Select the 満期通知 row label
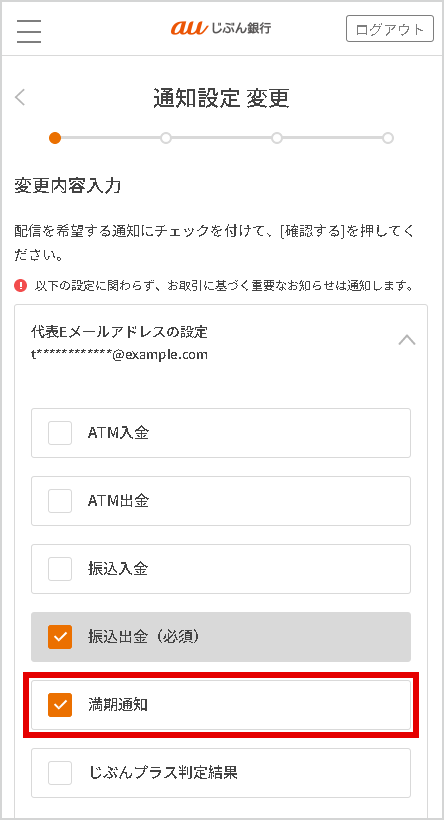 point(118,705)
